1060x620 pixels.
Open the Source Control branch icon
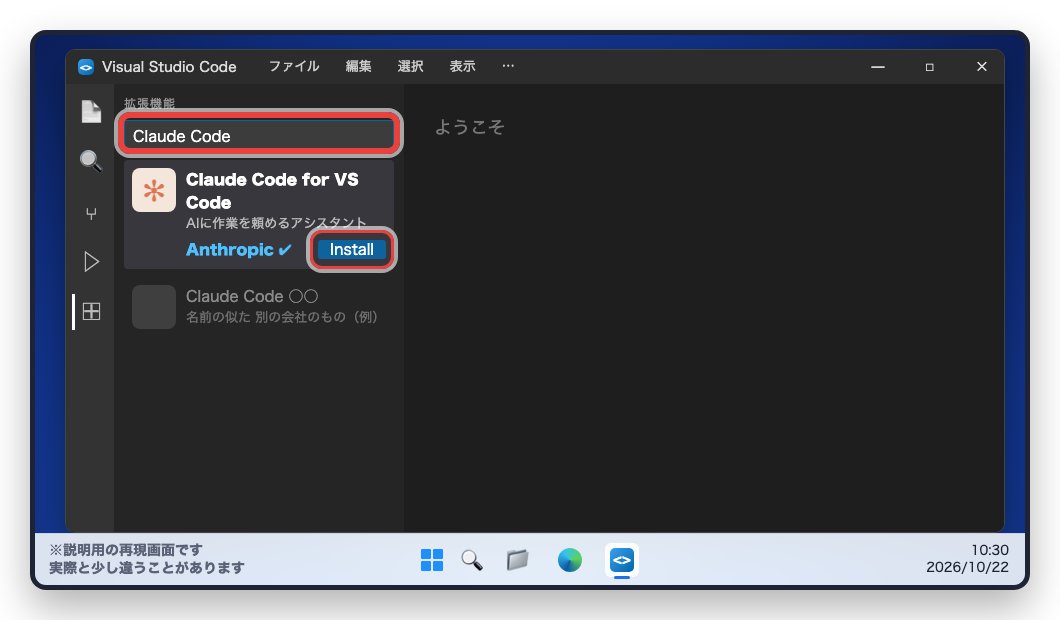pyautogui.click(x=91, y=214)
